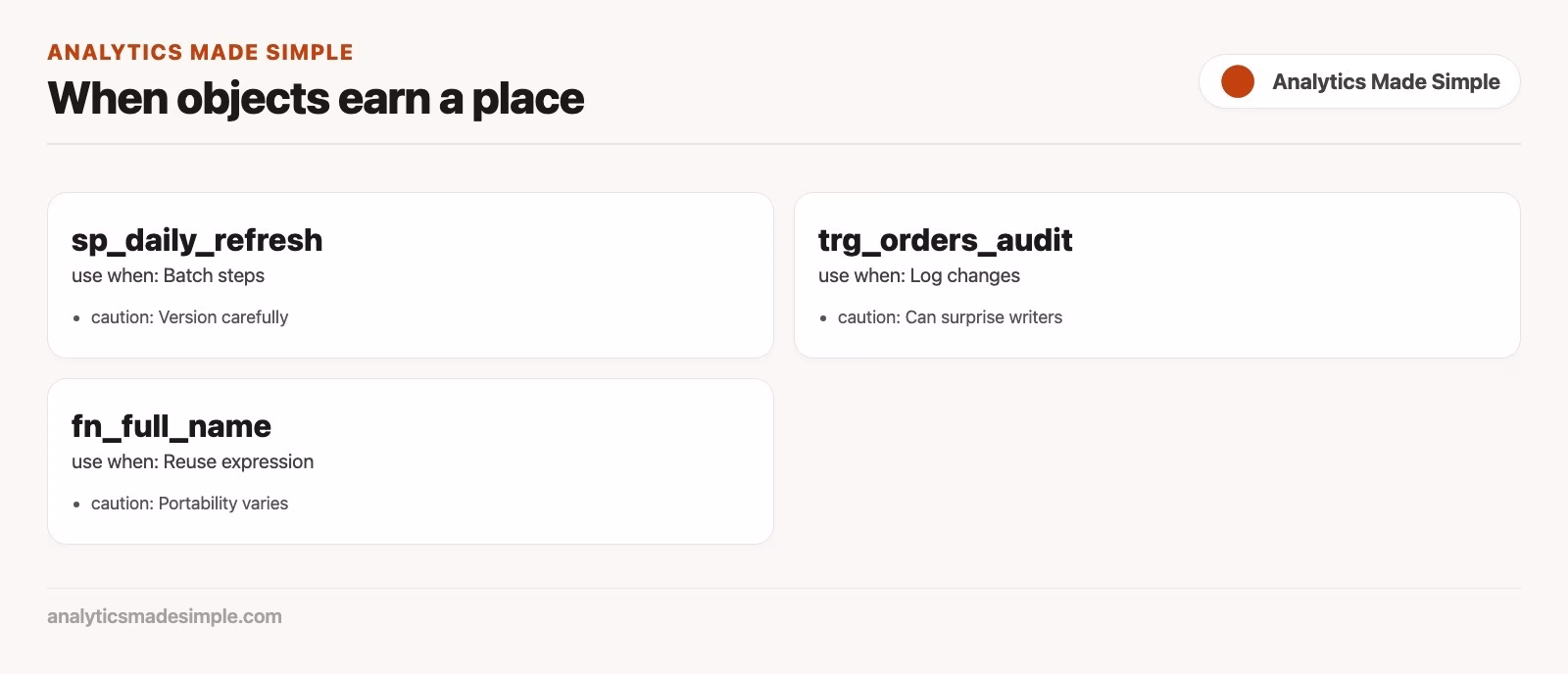Click the bullet dot before Version carefully
The width and height of the screenshot is (1568, 674).
76,318
